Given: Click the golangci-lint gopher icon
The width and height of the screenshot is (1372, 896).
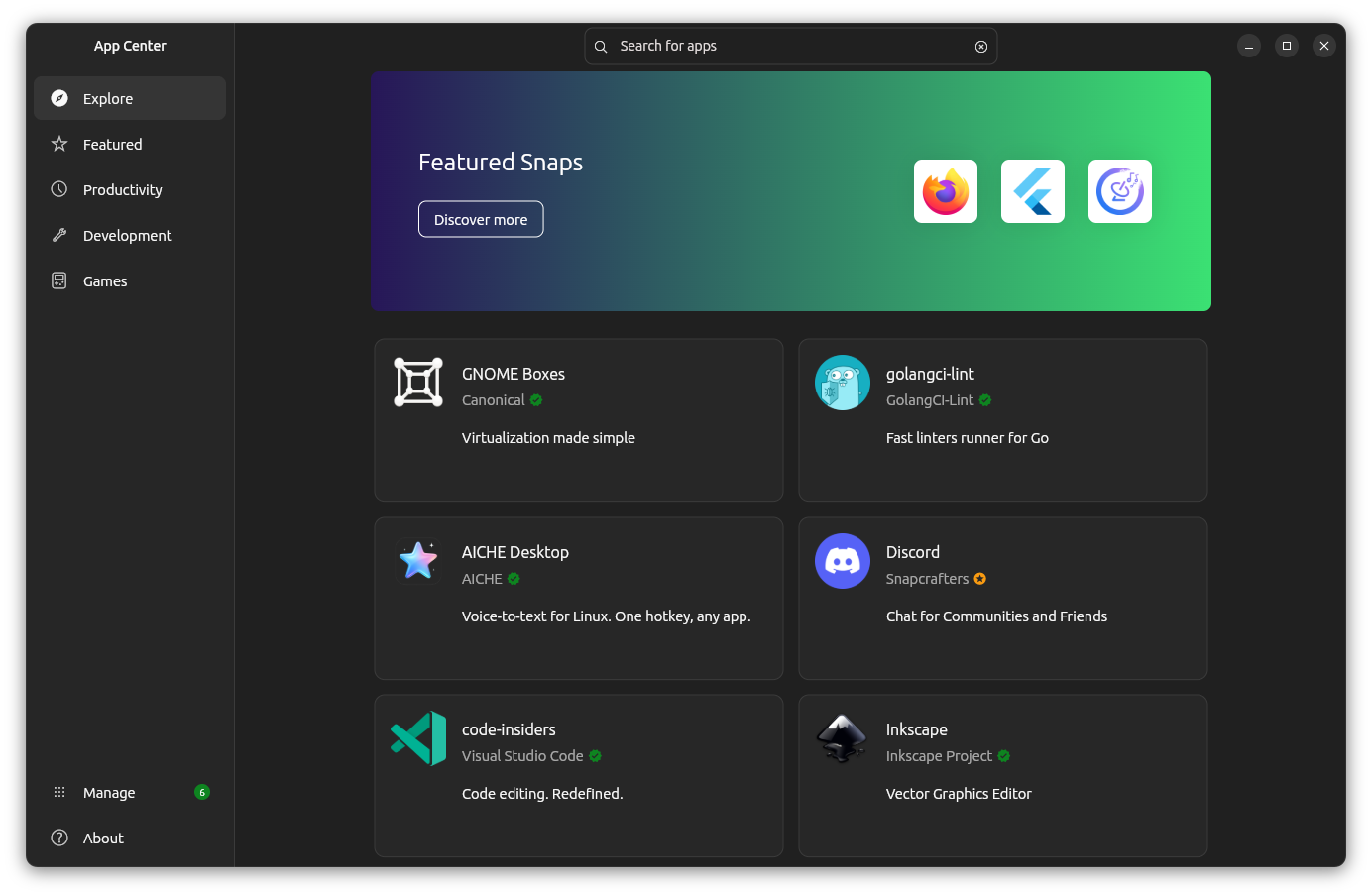Looking at the screenshot, I should pos(843,383).
